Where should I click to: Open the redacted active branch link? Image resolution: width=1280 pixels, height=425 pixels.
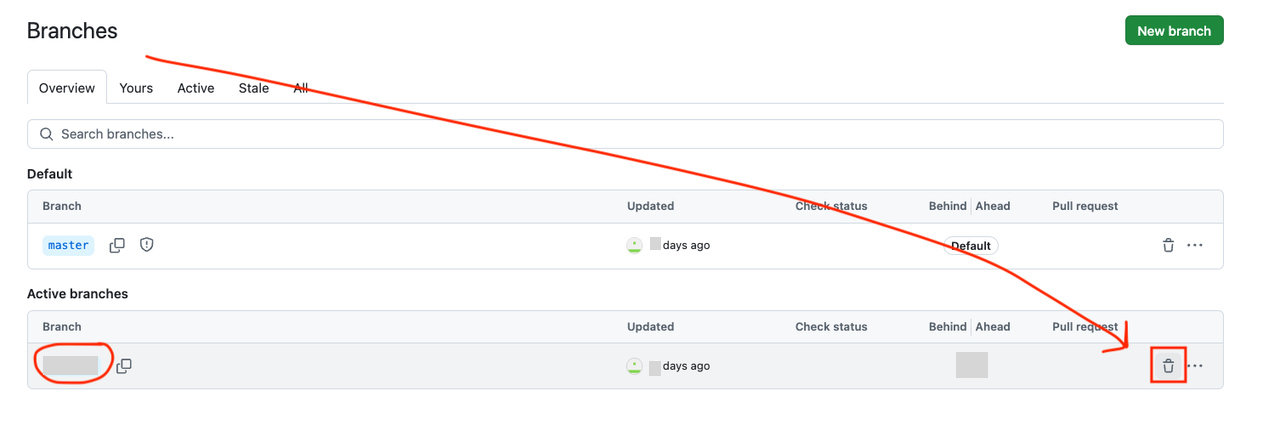click(70, 365)
